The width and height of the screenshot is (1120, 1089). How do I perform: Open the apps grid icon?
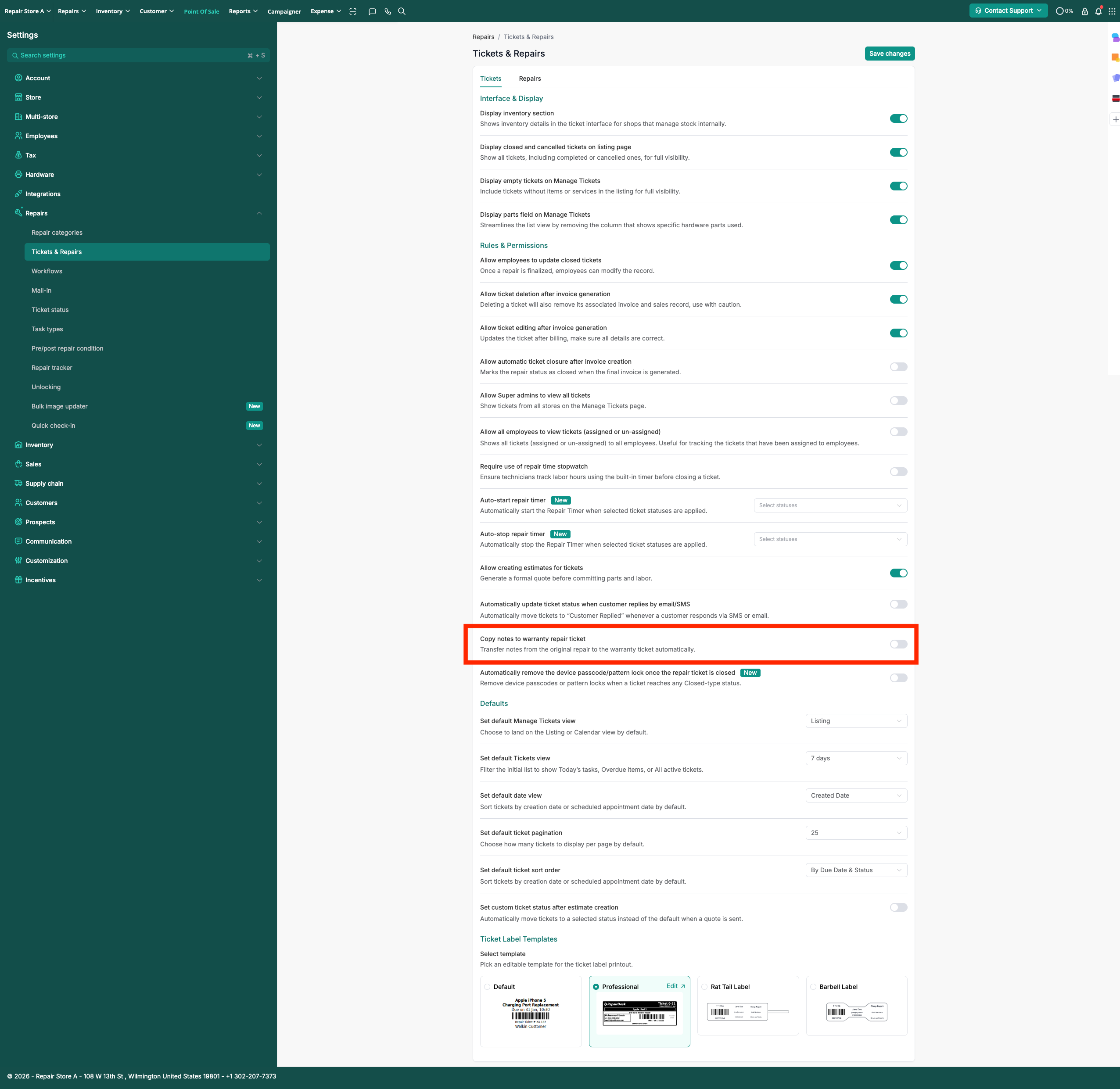1111,11
